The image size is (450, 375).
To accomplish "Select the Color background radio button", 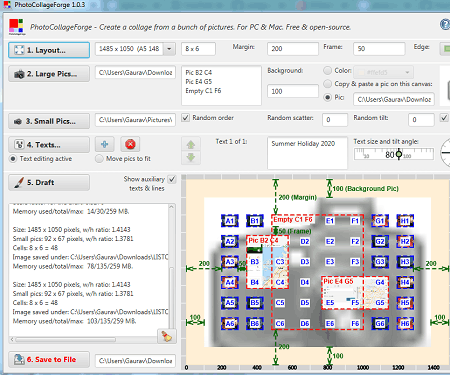I will click(328, 70).
